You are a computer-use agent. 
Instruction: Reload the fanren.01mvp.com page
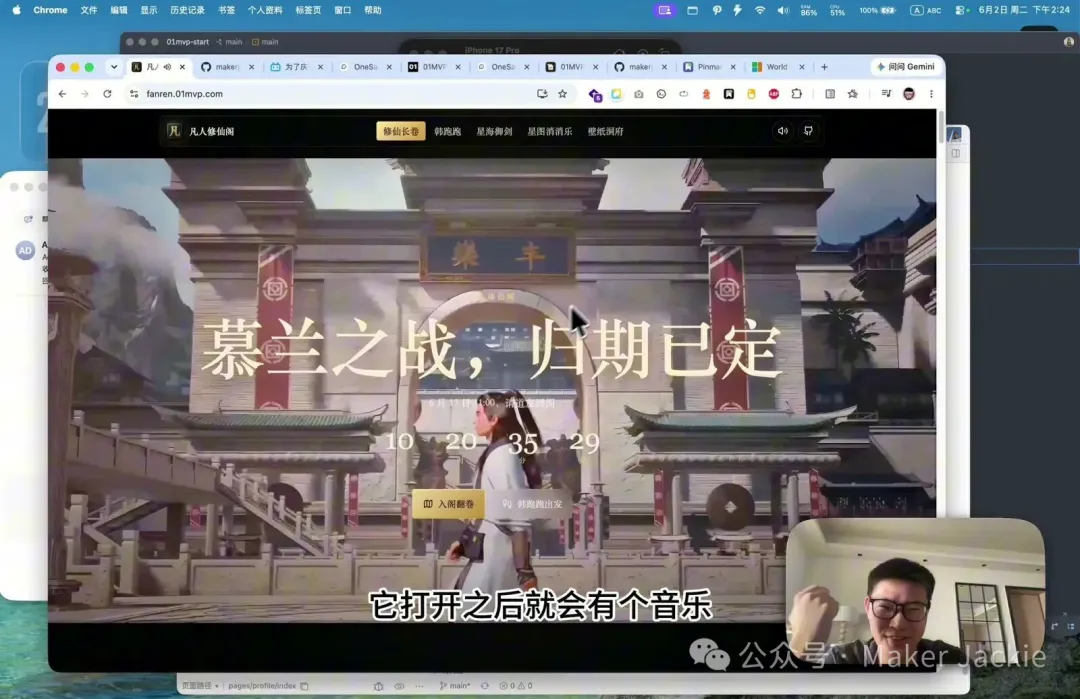click(107, 94)
